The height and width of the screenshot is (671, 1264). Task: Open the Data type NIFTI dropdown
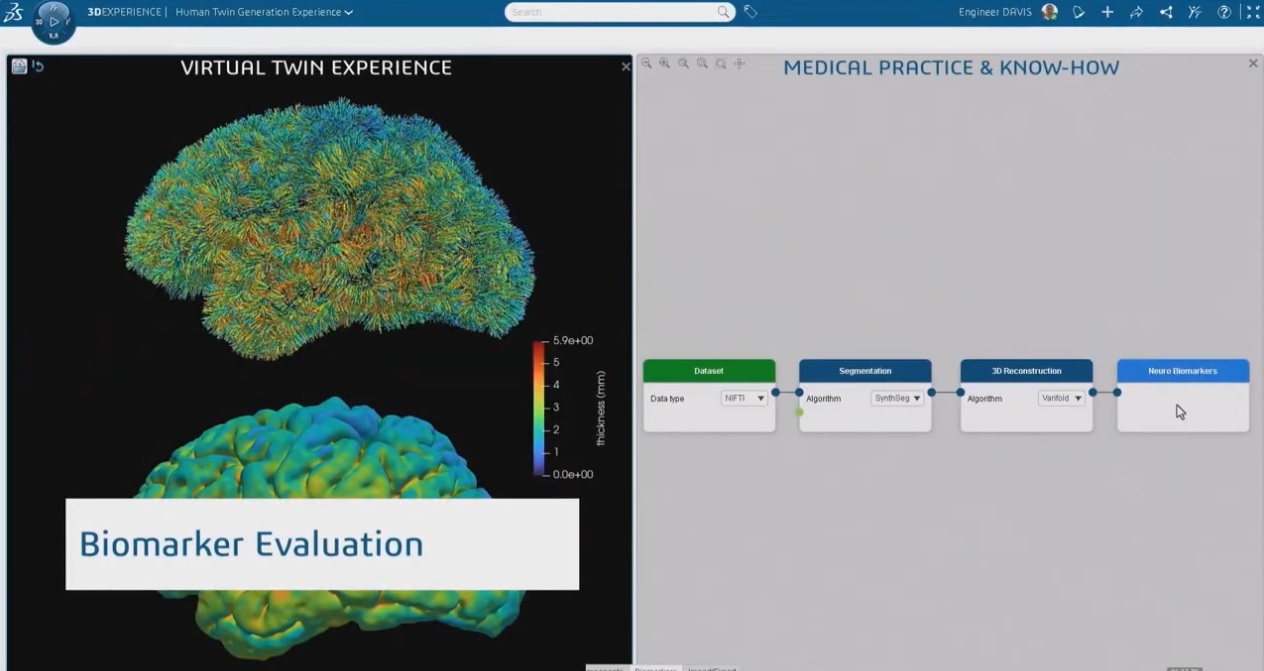click(744, 398)
